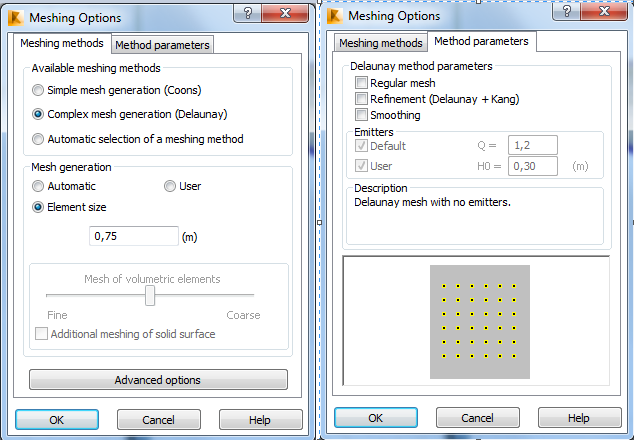Click the H0 field showing 0,30
The width and height of the screenshot is (634, 440).
tap(533, 166)
